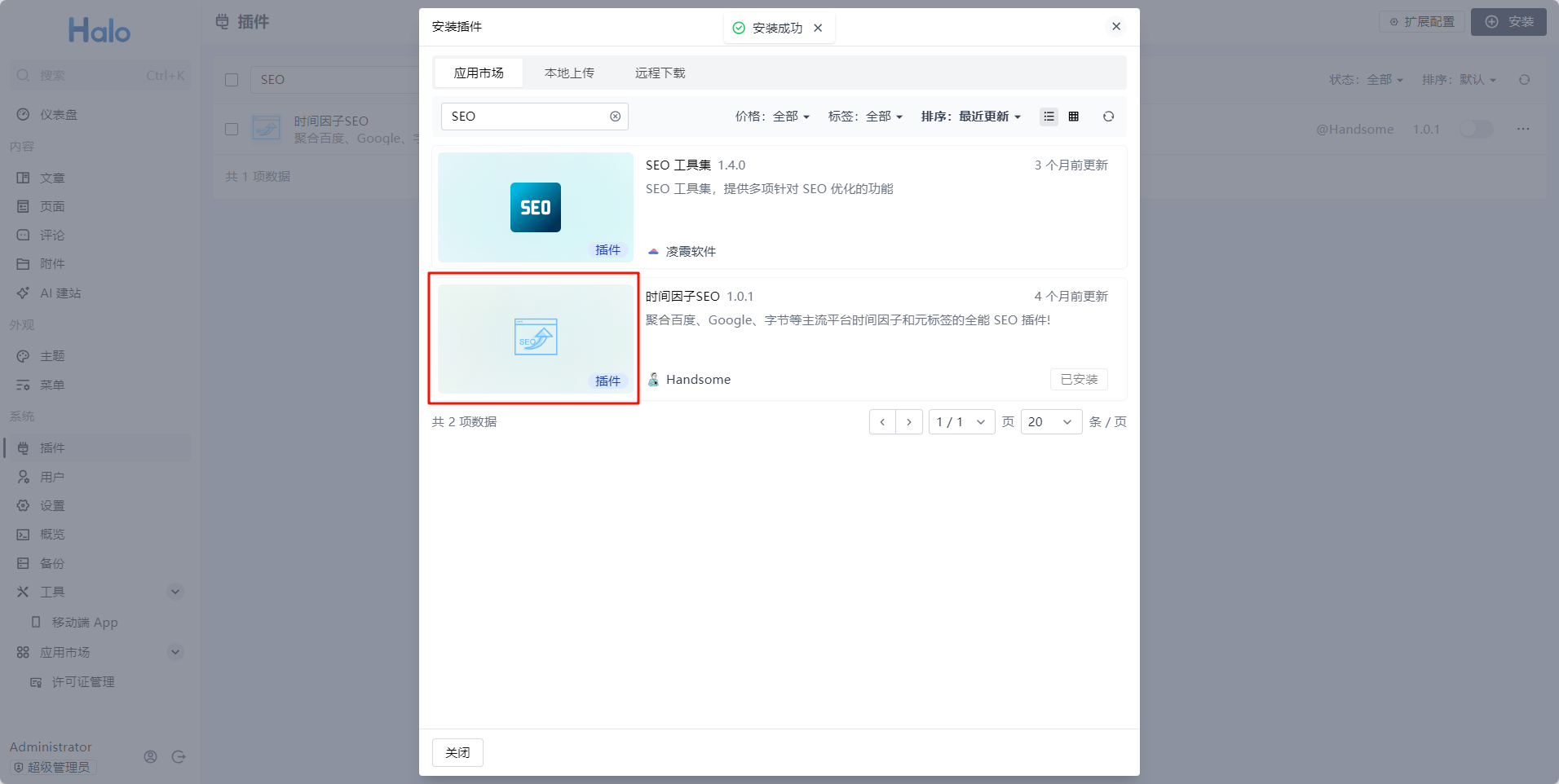This screenshot has width=1559, height=784.
Task: Open the more options menu for 时间因子SEO row
Action: pyautogui.click(x=1523, y=129)
